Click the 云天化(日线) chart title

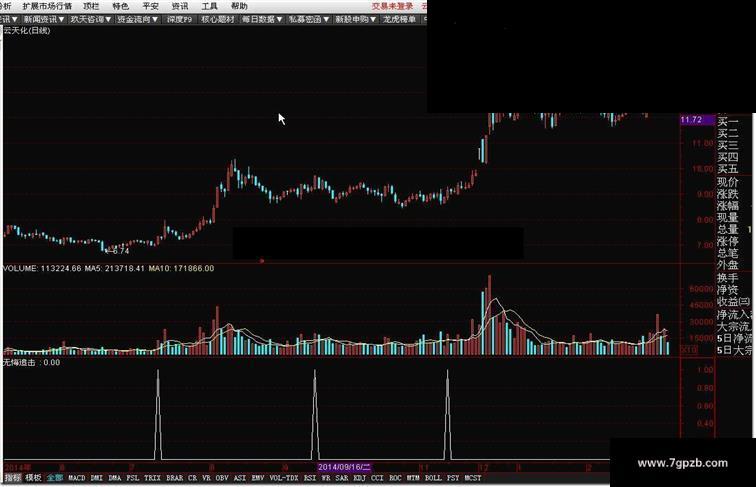pos(27,30)
